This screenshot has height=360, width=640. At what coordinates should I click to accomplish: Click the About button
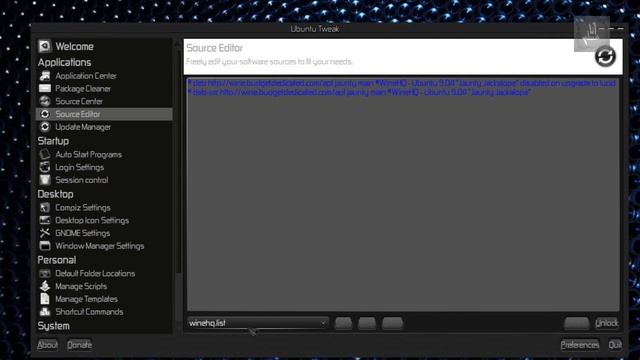coord(47,345)
